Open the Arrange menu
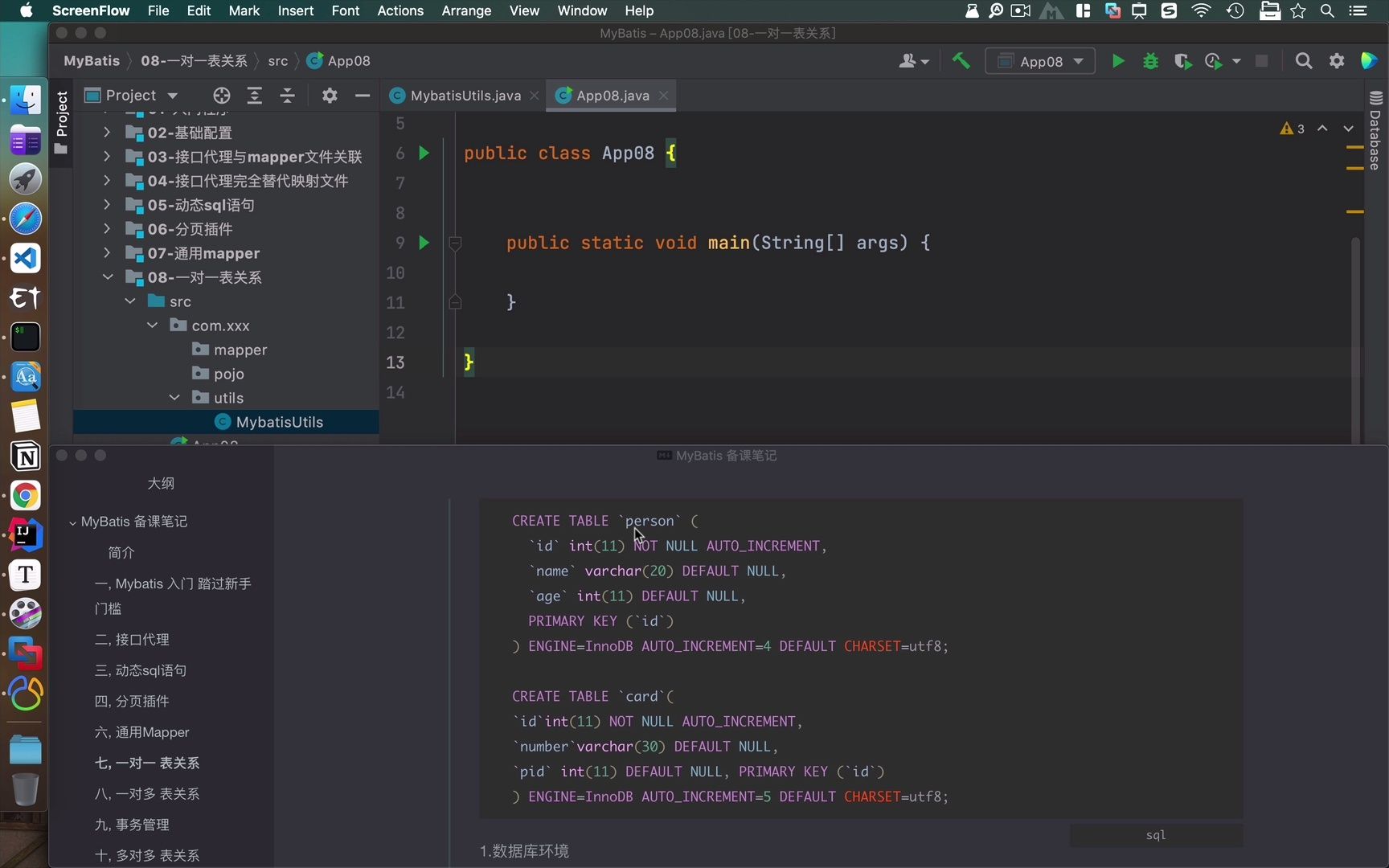The height and width of the screenshot is (868, 1389). click(x=466, y=10)
